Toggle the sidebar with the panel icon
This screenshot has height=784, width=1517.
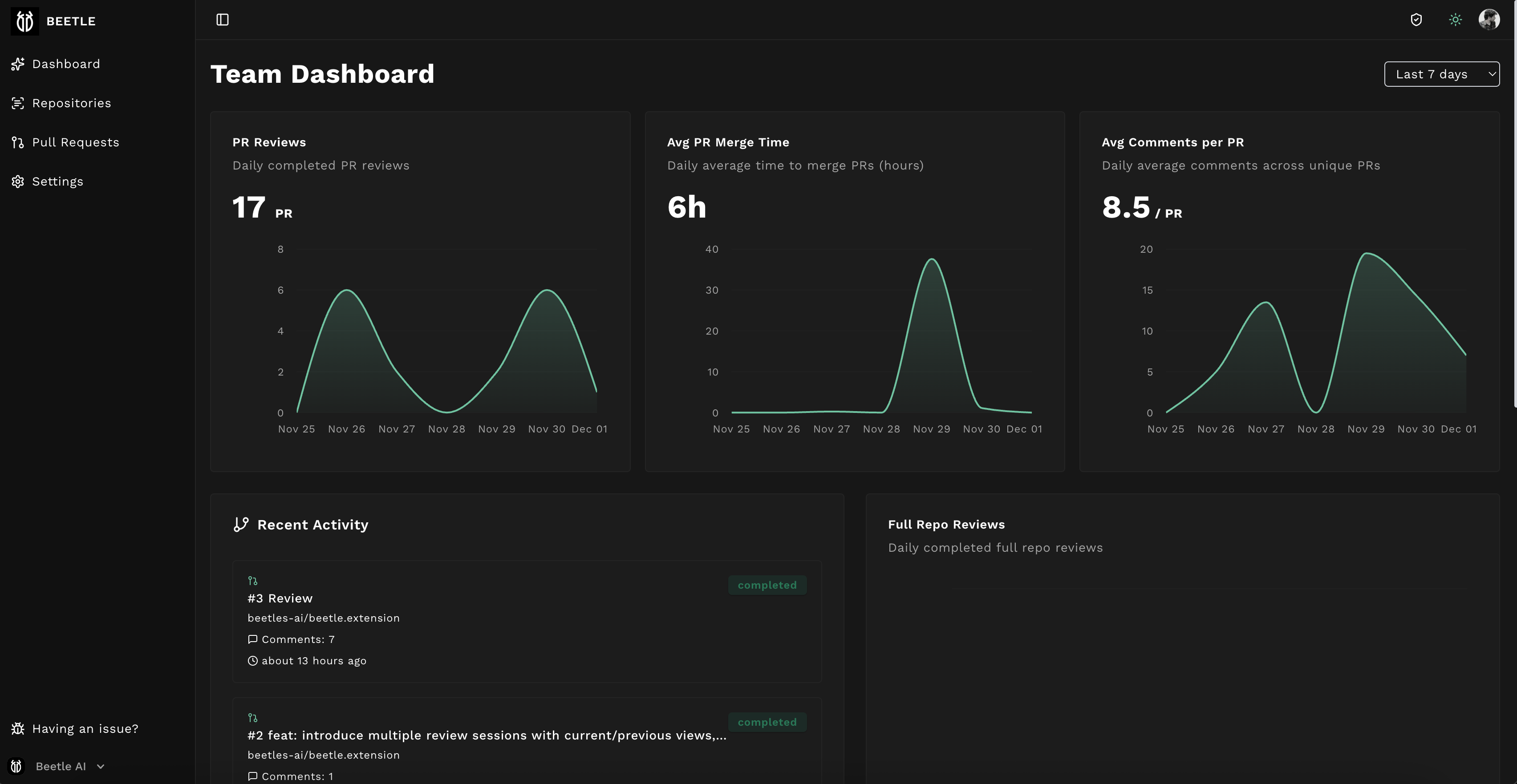tap(223, 20)
